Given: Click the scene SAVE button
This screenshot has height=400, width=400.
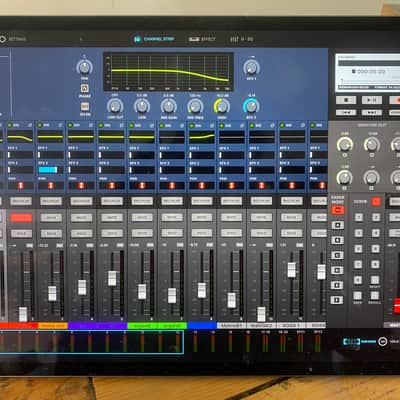Looking at the screenshot, I should 358,295.
